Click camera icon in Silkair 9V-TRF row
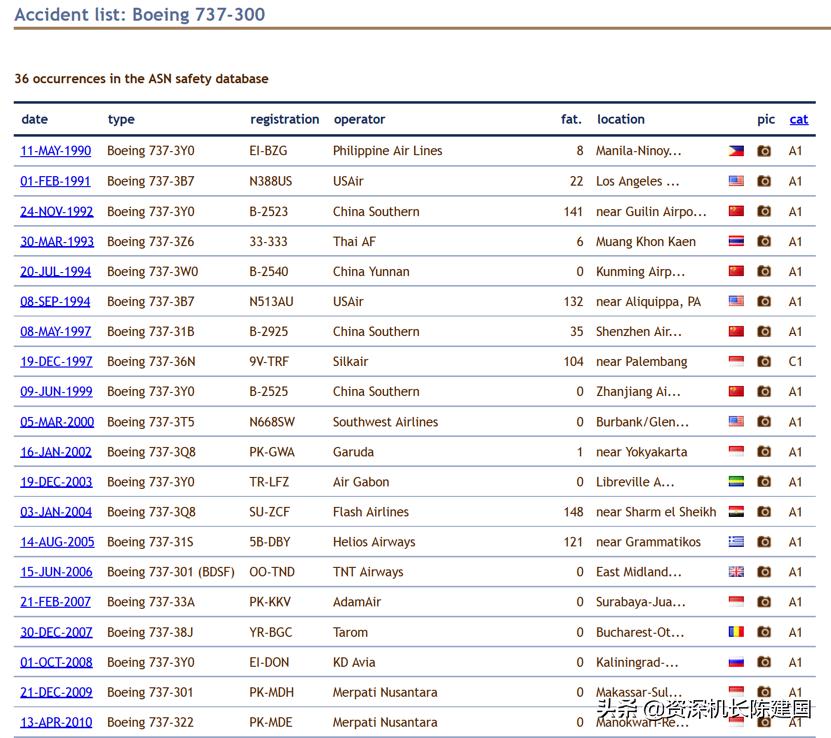The image size is (831, 738). tap(764, 361)
